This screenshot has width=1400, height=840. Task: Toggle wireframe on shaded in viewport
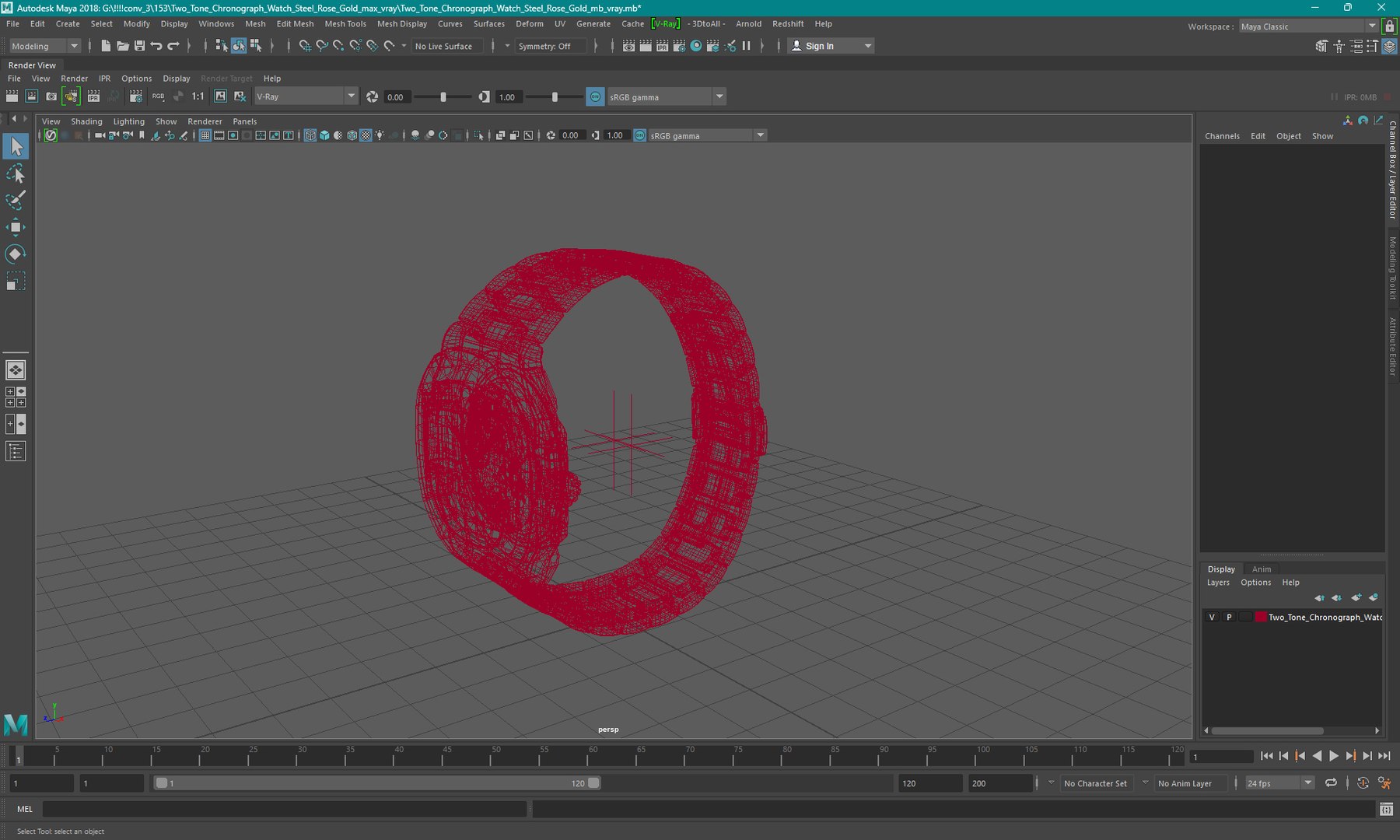pyautogui.click(x=352, y=135)
